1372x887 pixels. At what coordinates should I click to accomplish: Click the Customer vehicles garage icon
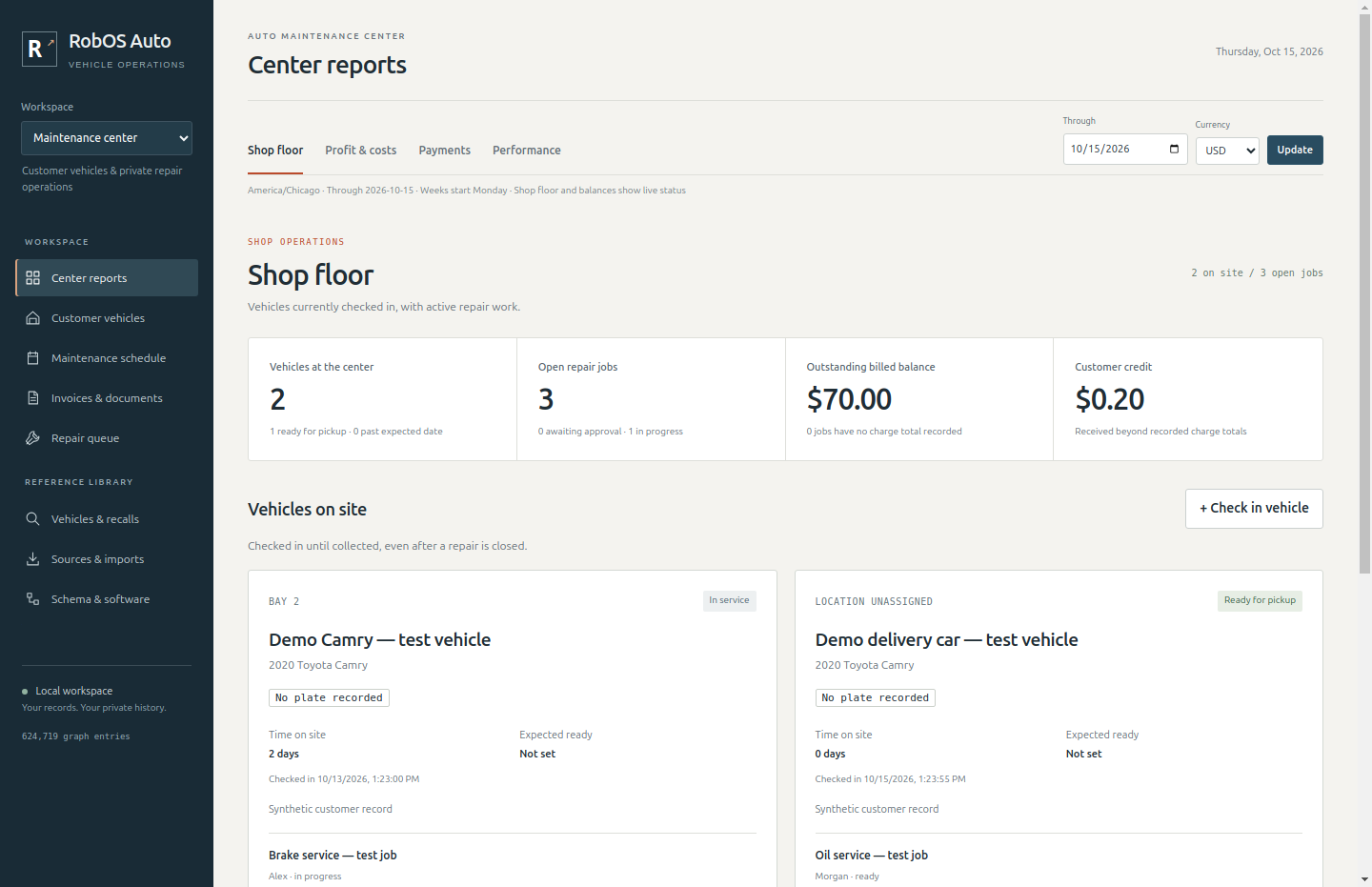[x=32, y=318]
